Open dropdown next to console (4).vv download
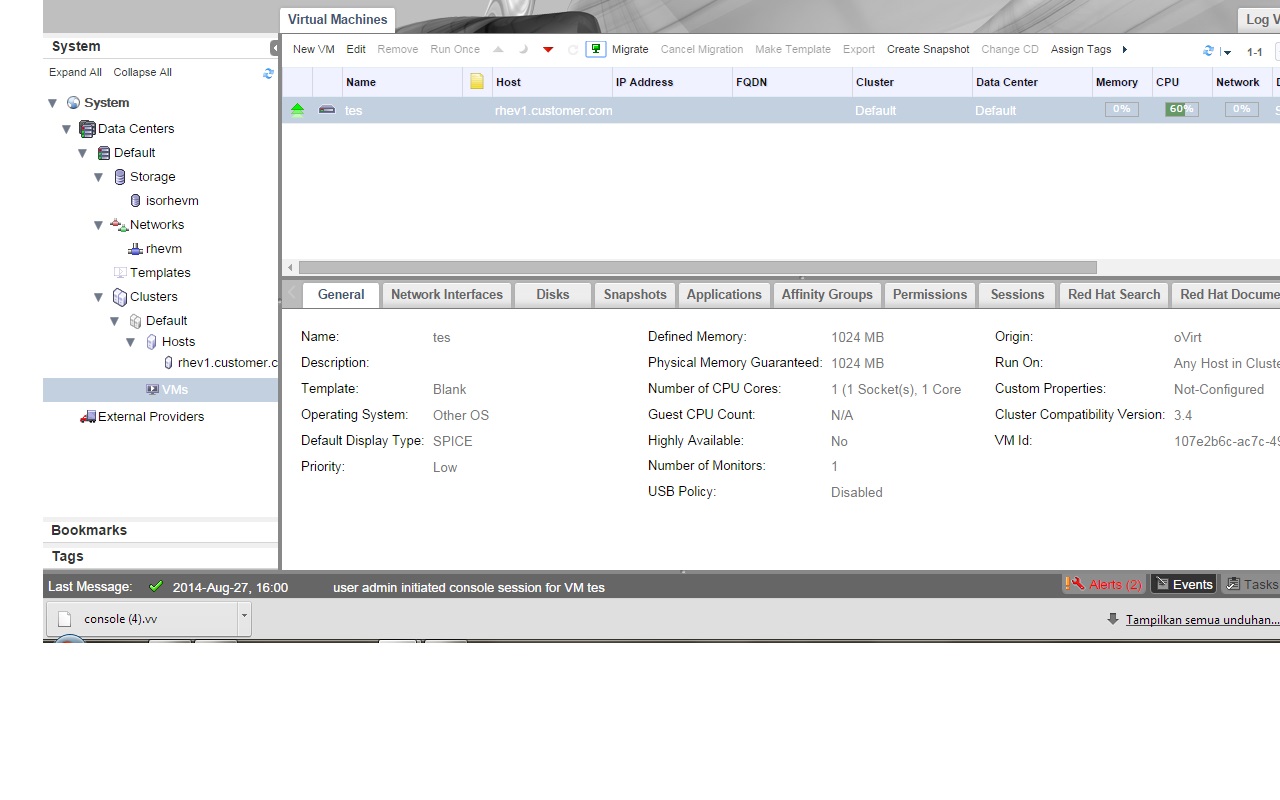The width and height of the screenshot is (1280, 800). coord(243,618)
